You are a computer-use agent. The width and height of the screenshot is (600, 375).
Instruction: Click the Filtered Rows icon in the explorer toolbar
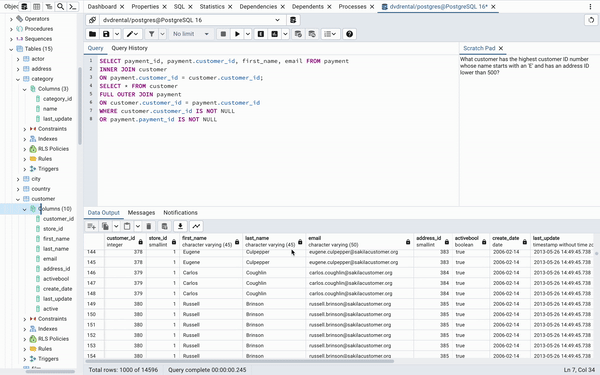tap(49, 7)
